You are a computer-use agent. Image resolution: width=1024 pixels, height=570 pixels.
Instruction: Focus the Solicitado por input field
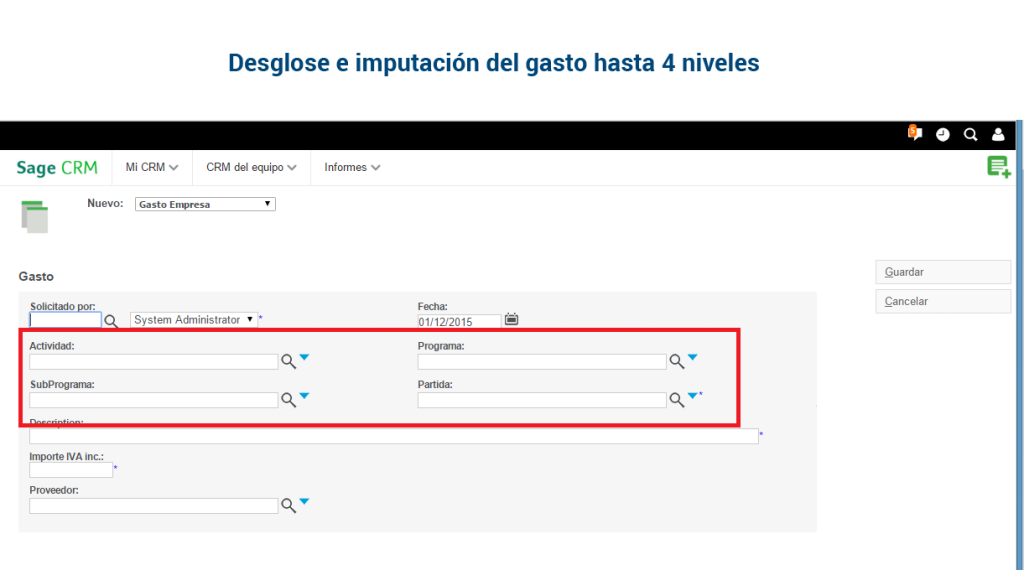[x=65, y=320]
